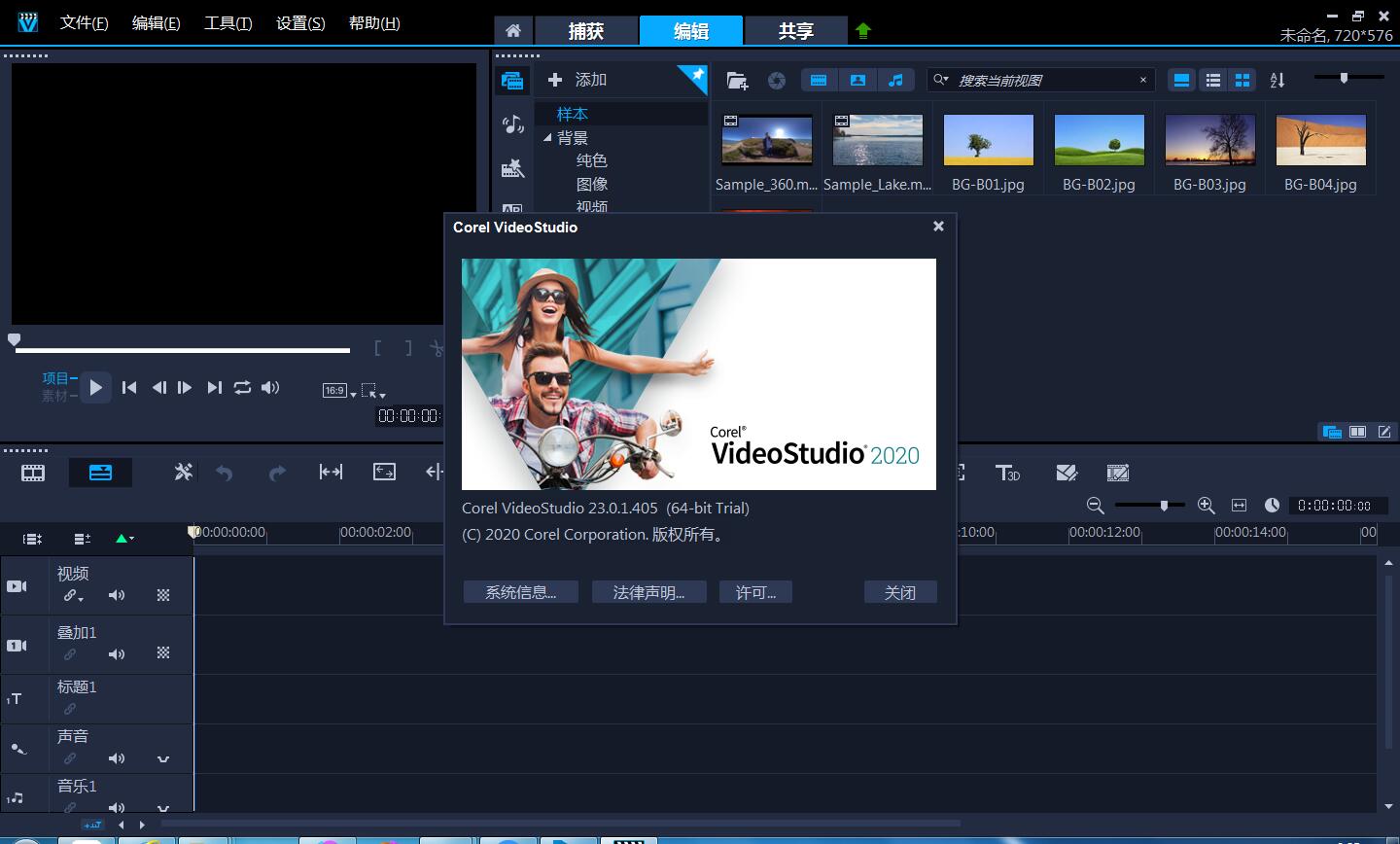This screenshot has width=1400, height=844.
Task: Mute the 叠加1 track audio
Action: [117, 654]
